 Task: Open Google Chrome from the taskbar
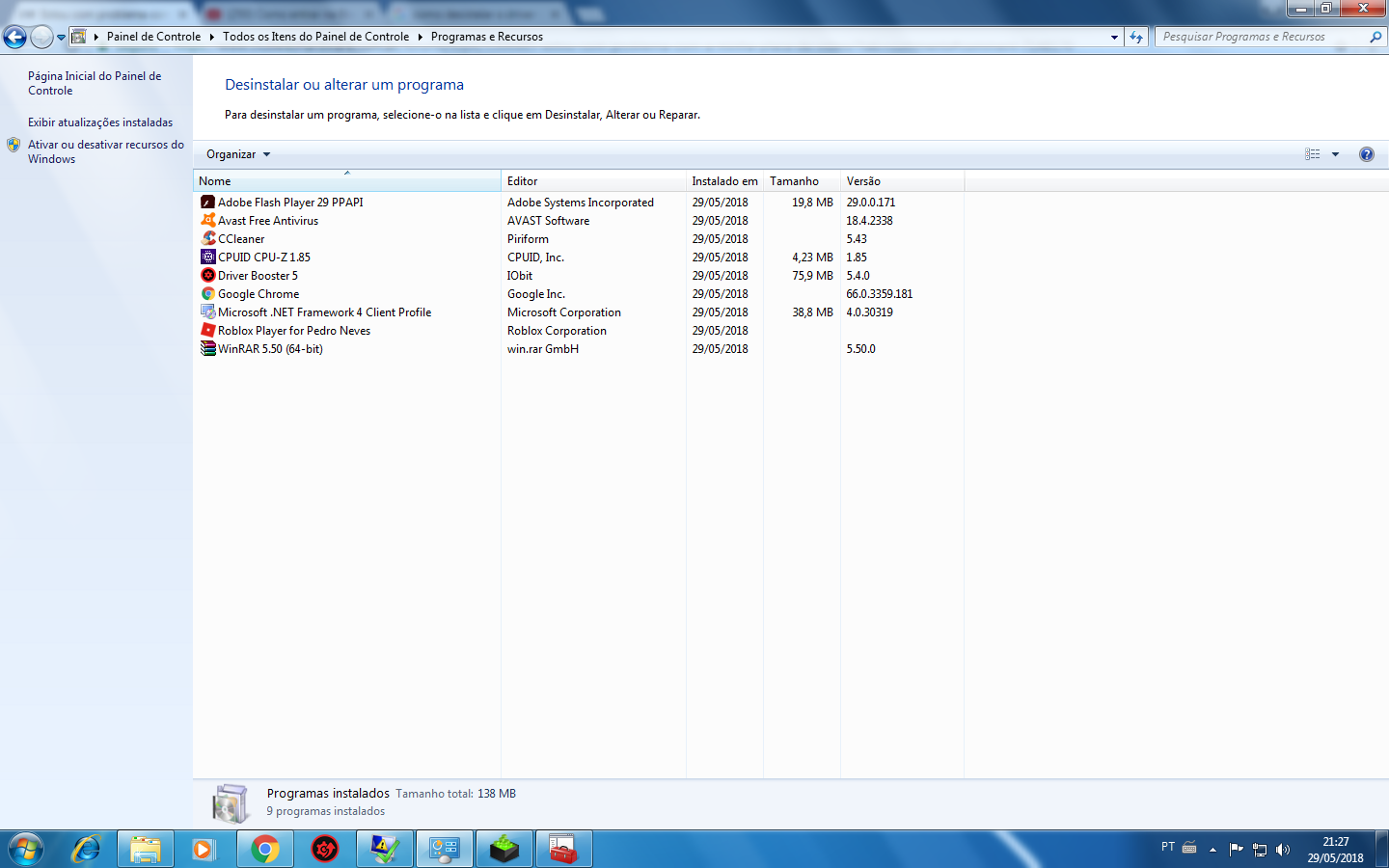265,849
